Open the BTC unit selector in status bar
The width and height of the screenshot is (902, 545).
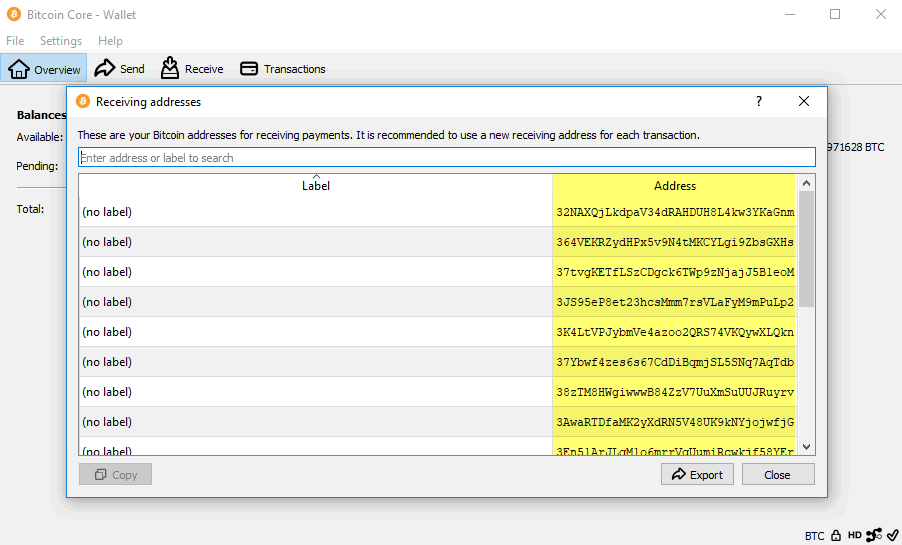point(814,536)
